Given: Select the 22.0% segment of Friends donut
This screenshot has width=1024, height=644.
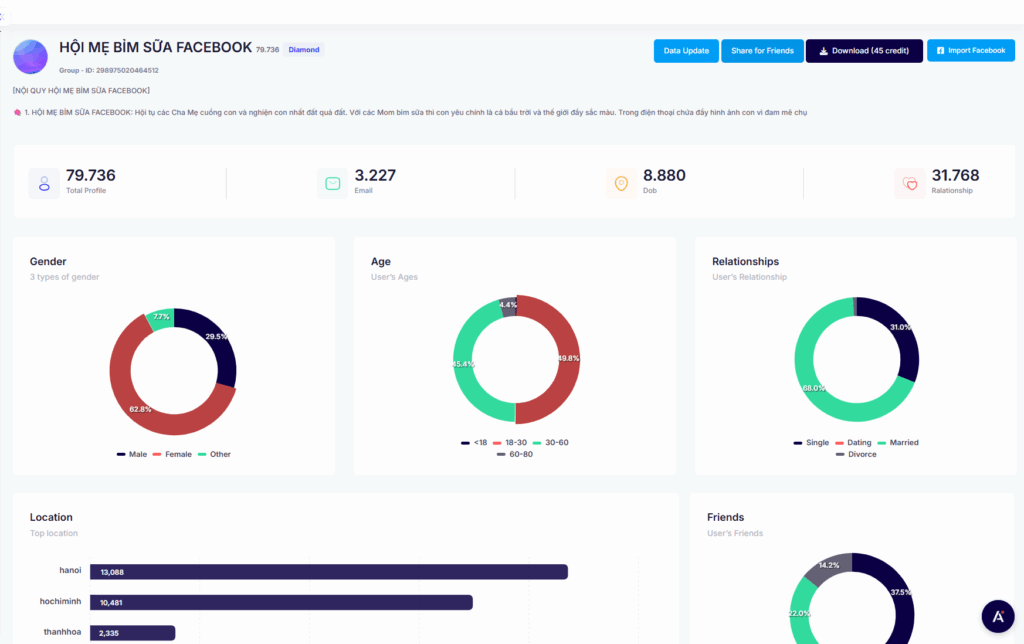Looking at the screenshot, I should tap(801, 613).
